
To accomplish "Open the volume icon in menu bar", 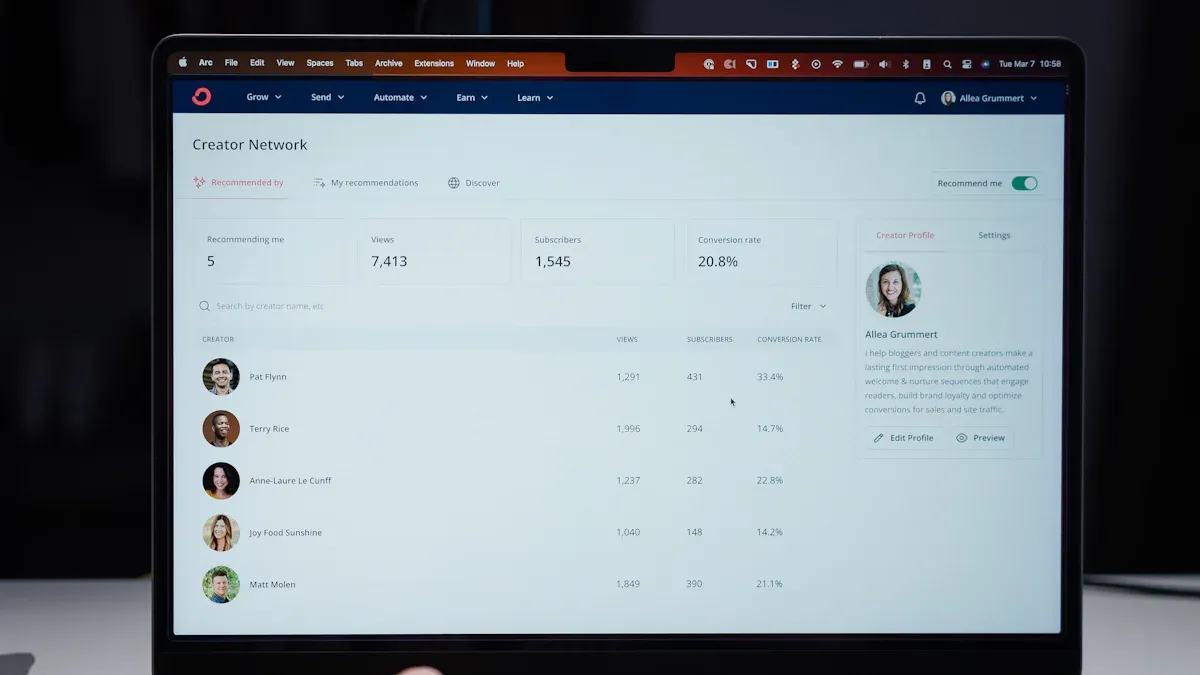I will click(884, 64).
